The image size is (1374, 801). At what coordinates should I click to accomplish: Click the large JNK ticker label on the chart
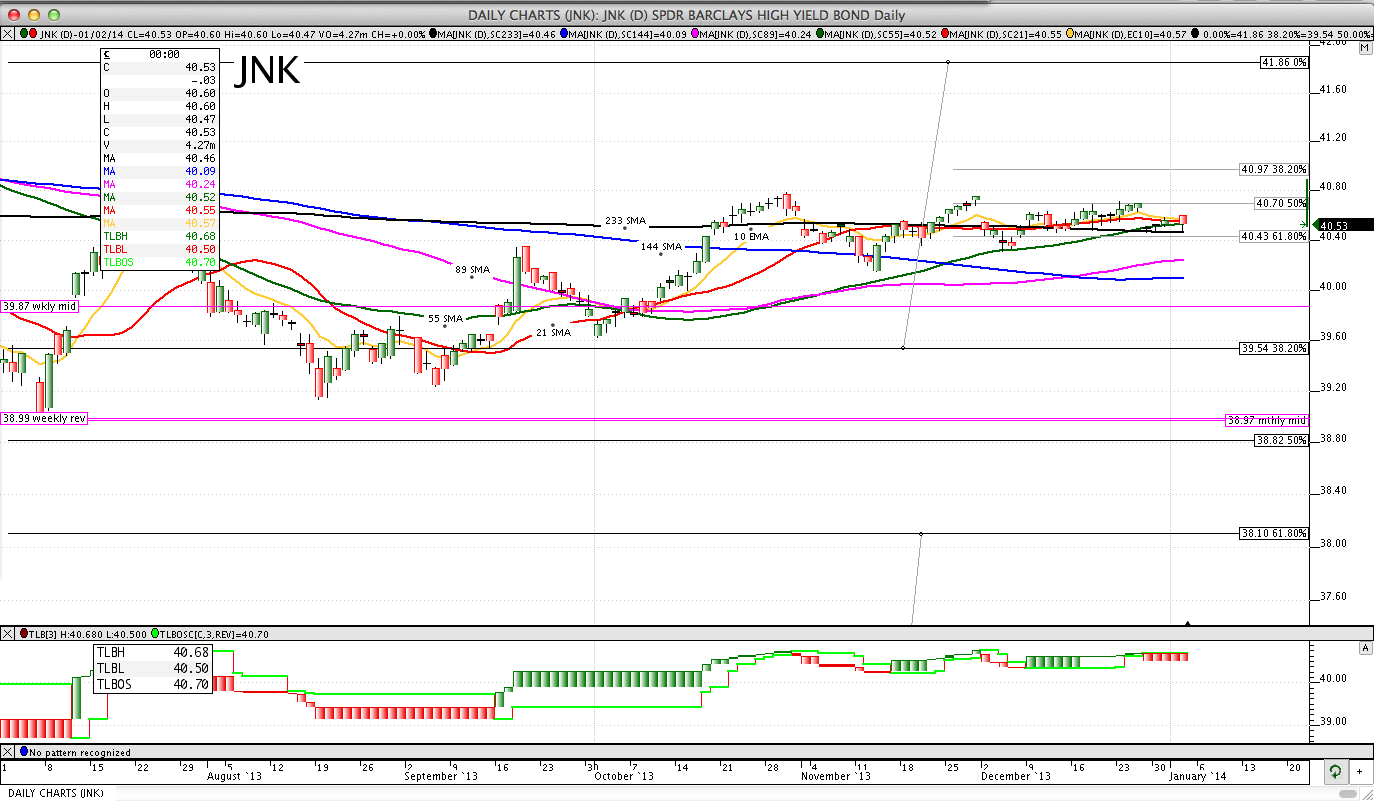(267, 70)
